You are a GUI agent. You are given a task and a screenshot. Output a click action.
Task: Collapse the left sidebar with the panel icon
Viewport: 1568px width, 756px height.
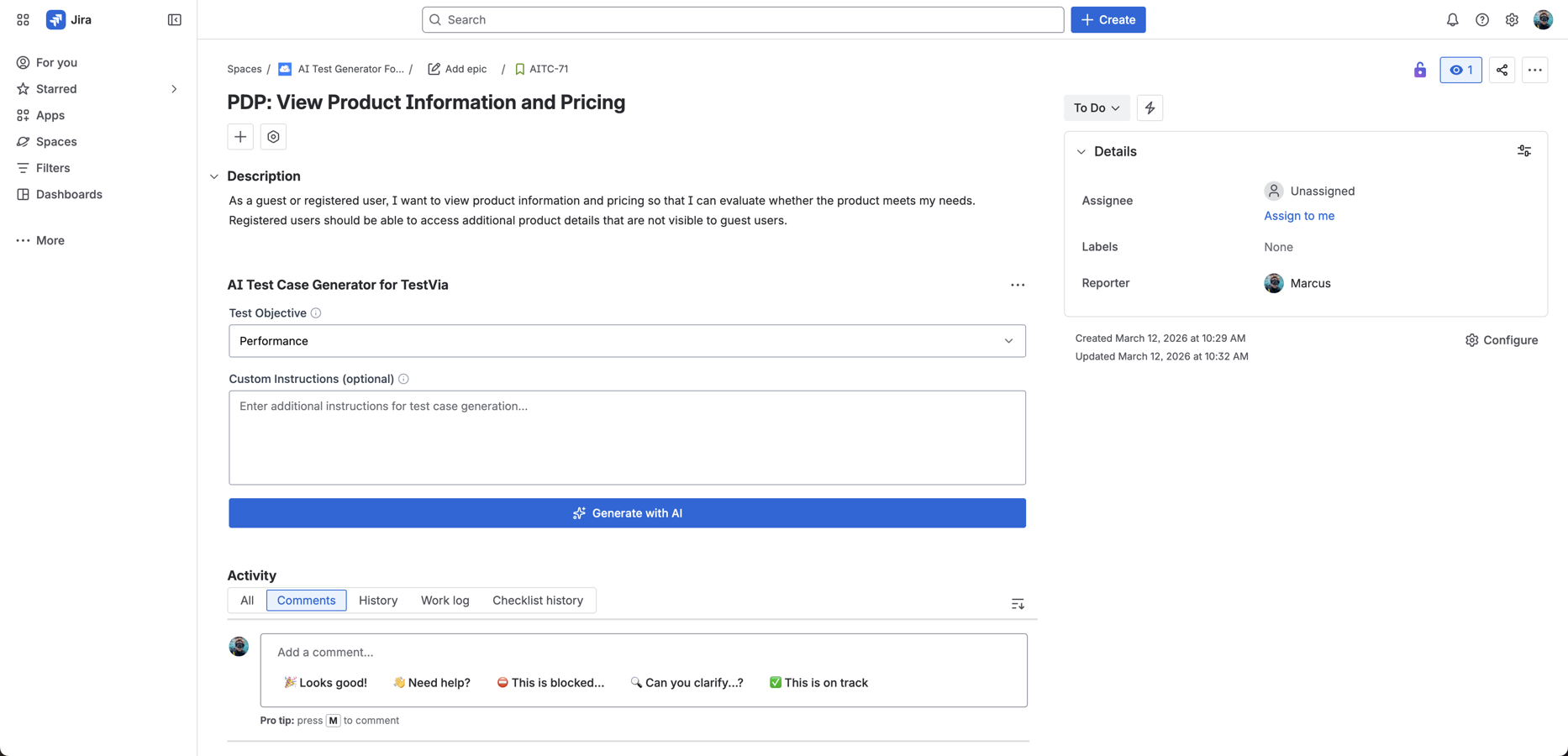click(174, 19)
